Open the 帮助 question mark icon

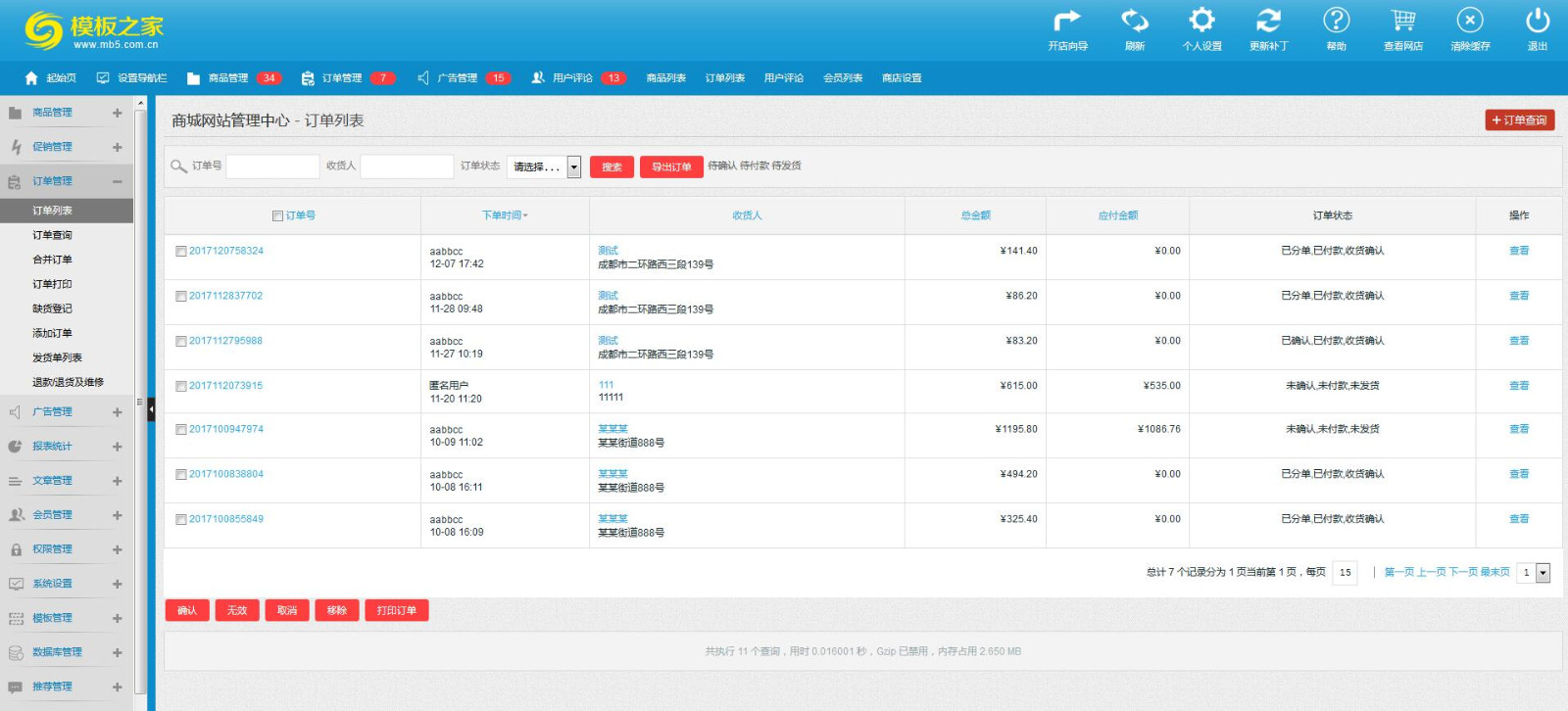tap(1336, 21)
